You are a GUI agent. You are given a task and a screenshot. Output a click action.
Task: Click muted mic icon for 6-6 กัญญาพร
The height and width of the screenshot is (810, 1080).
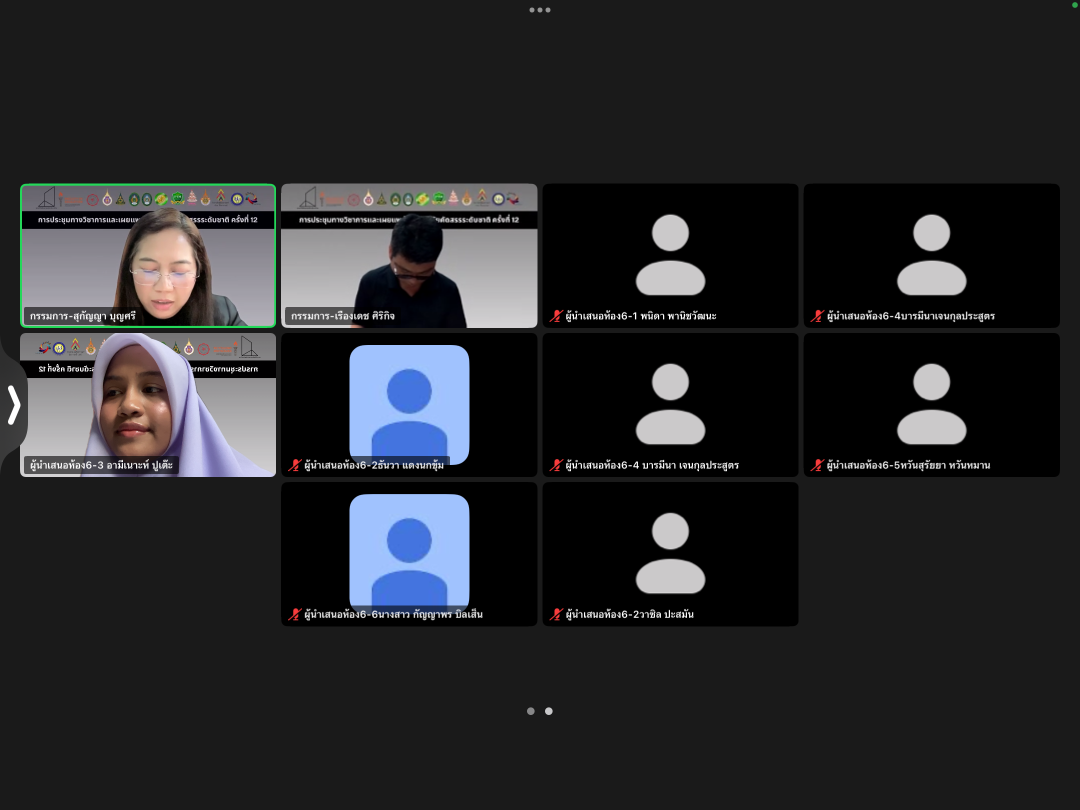295,614
